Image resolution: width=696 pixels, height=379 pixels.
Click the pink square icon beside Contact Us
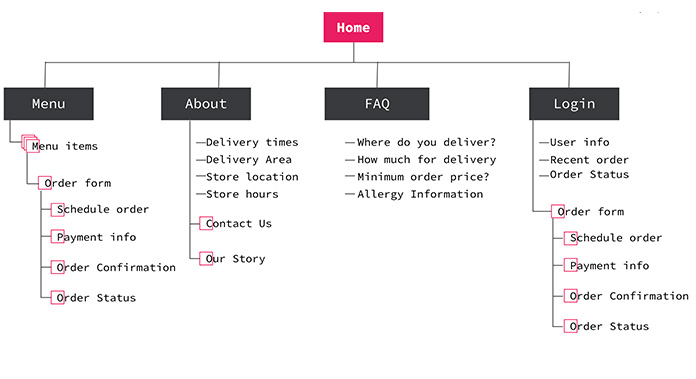(x=206, y=223)
